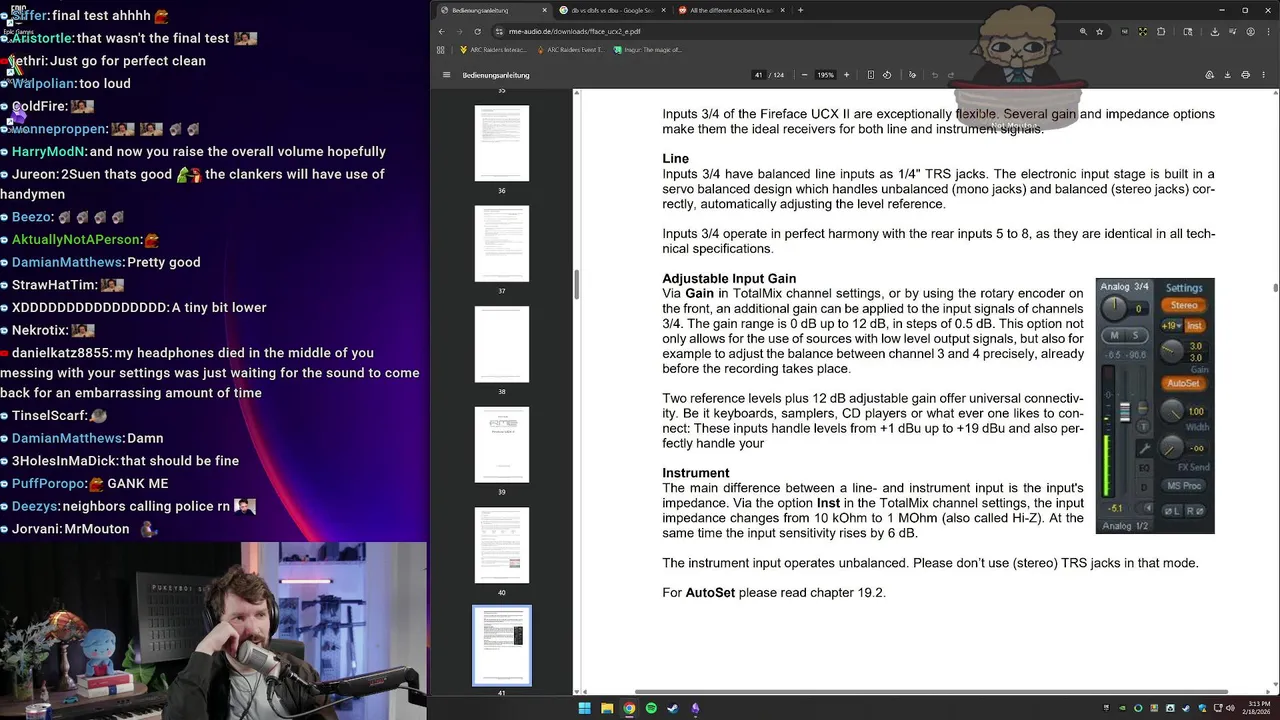The width and height of the screenshot is (1280, 720).
Task: Open the Chrome profile avatar
Action: (x=1251, y=31)
